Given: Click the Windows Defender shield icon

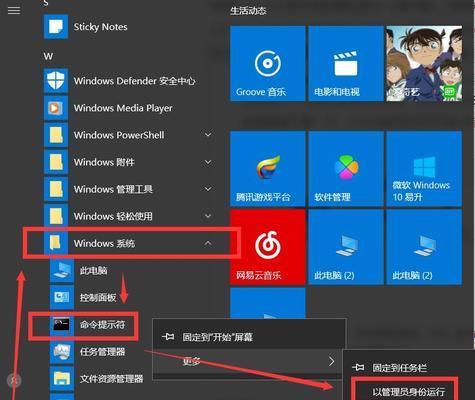Looking at the screenshot, I should coord(56,81).
